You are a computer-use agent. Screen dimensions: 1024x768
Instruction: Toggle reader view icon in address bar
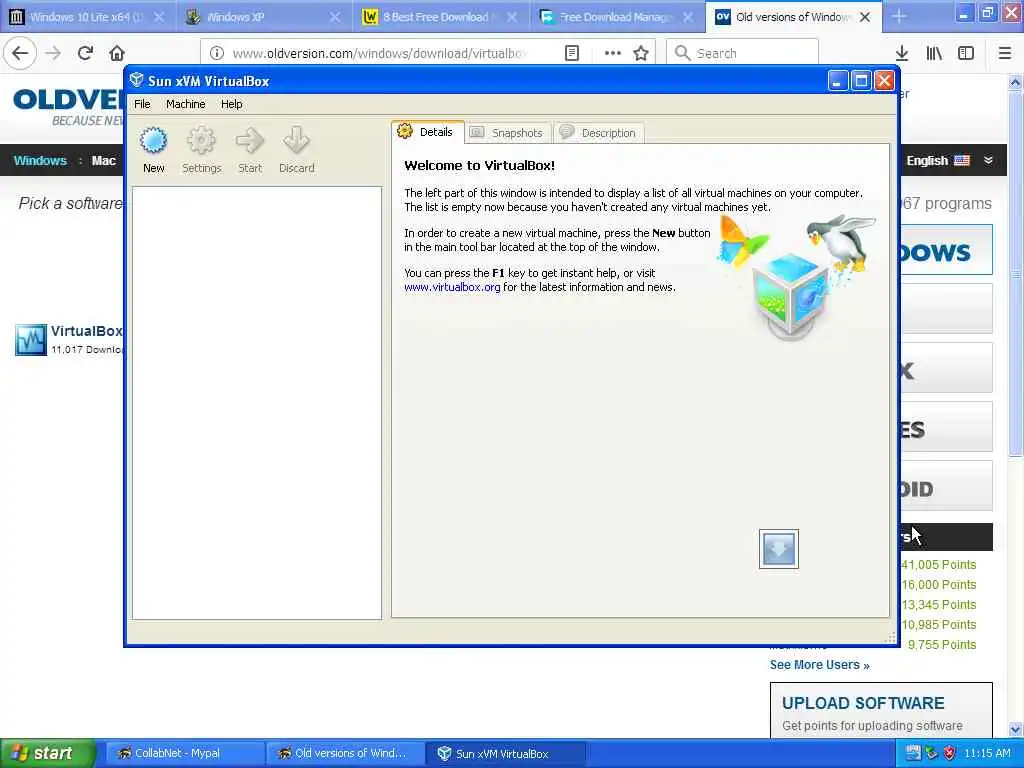click(x=571, y=53)
